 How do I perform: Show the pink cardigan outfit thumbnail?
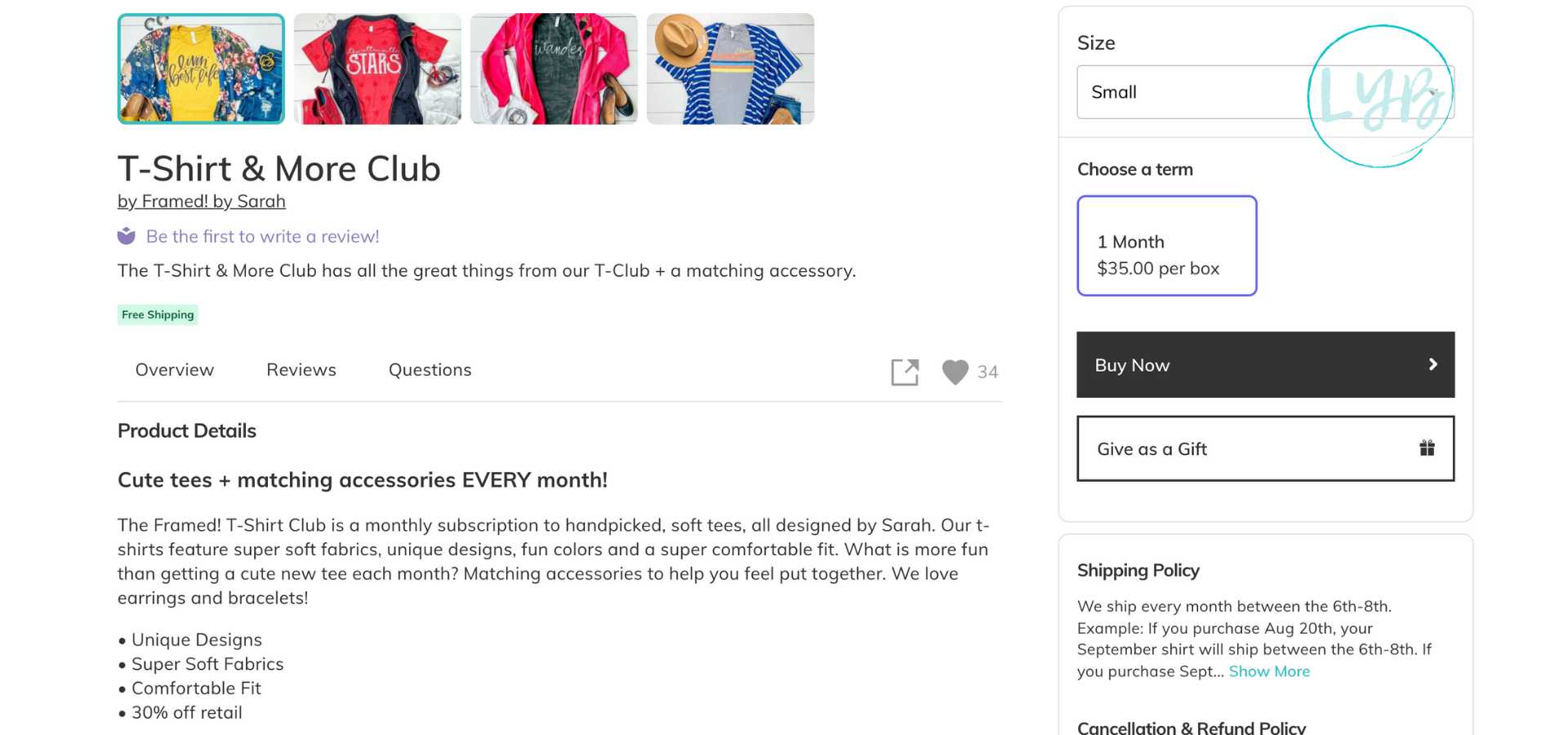[554, 69]
